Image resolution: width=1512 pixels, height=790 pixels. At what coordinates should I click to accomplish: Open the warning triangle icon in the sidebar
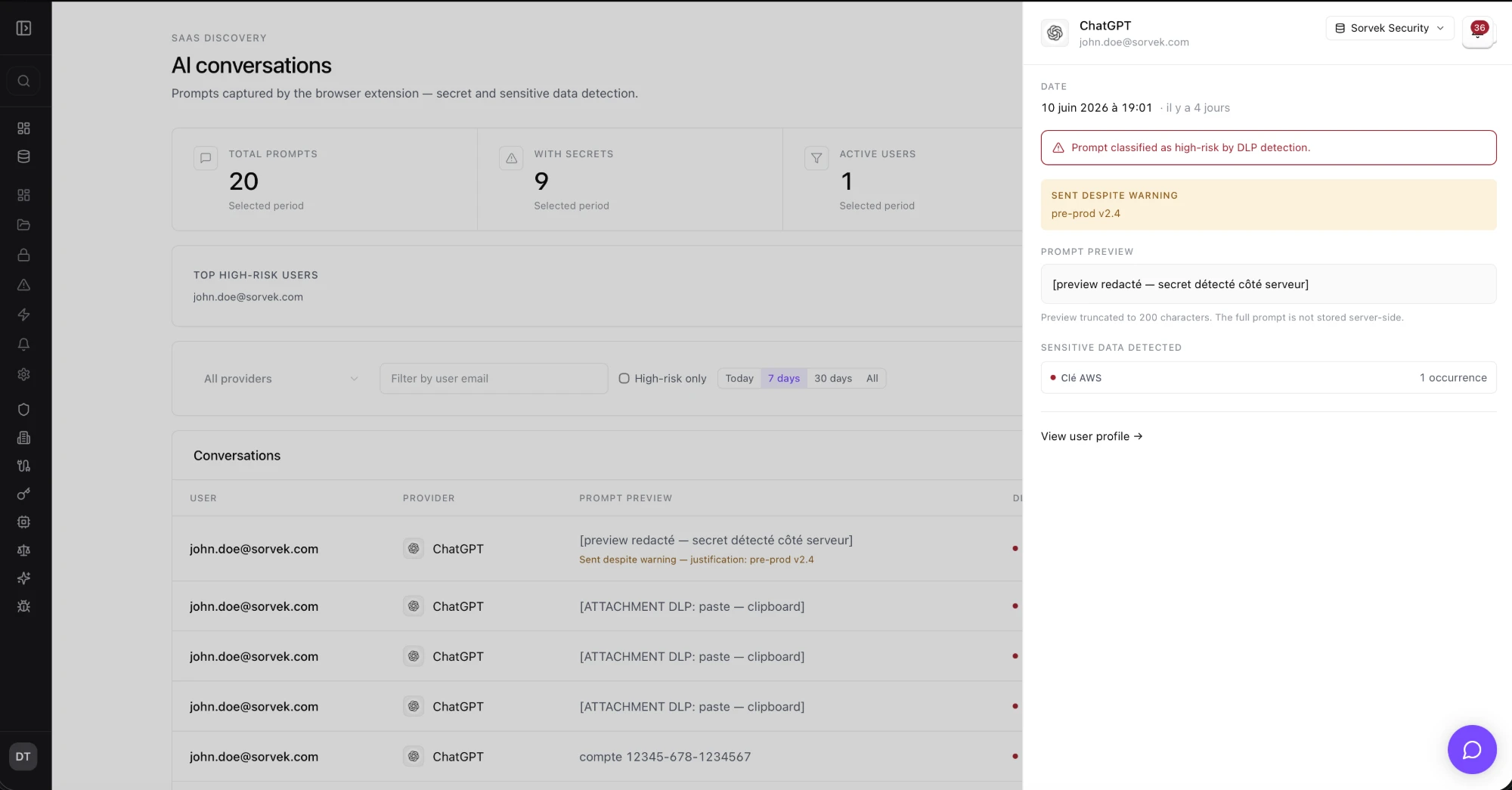point(23,285)
